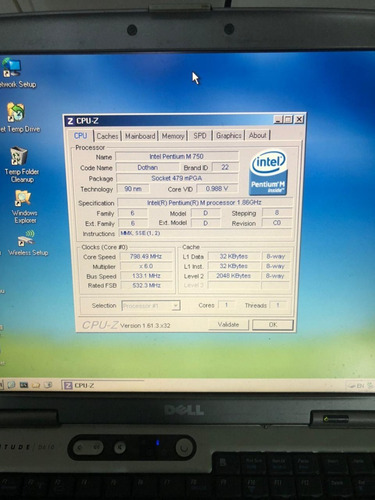The image size is (375, 500).
Task: Click the CPU-Z taskbar button
Action: pyautogui.click(x=103, y=385)
